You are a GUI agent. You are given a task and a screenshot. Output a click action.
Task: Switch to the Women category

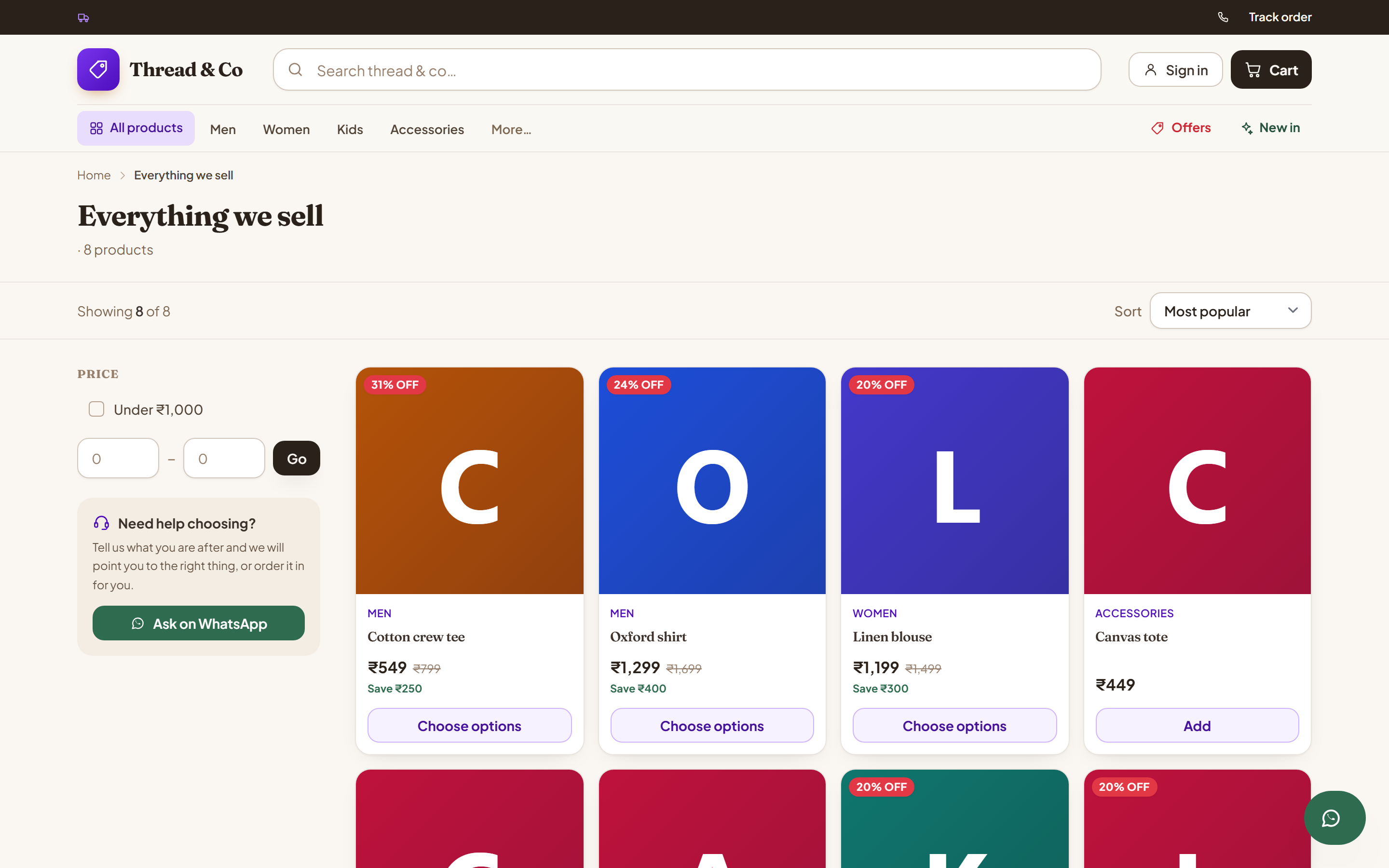pos(286,130)
